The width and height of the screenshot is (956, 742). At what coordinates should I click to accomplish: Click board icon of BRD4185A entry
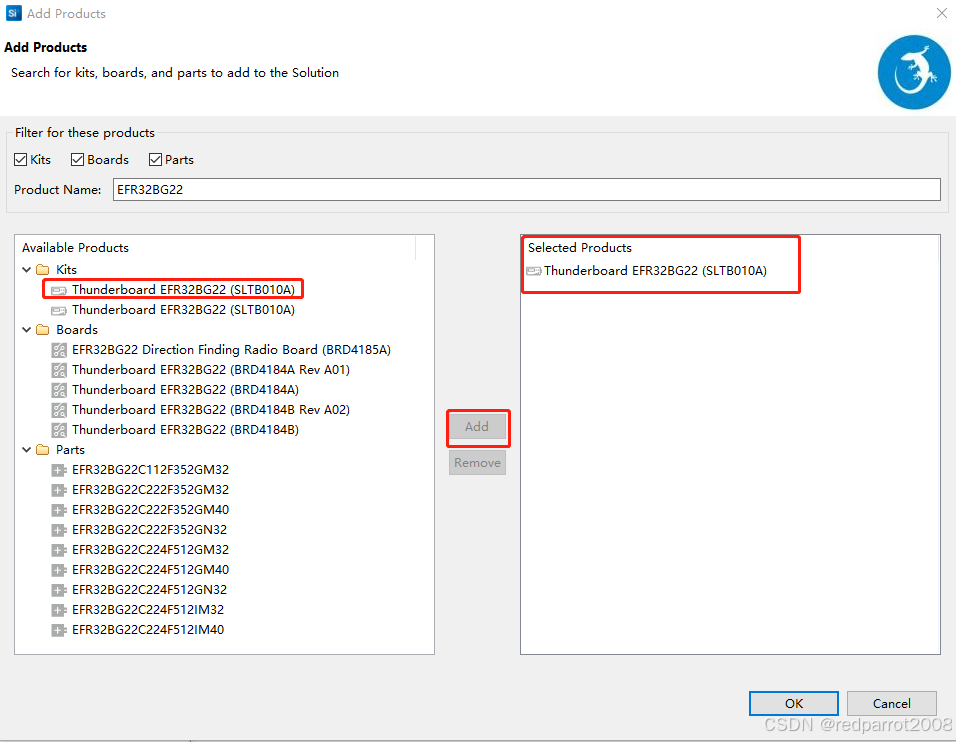pos(59,350)
